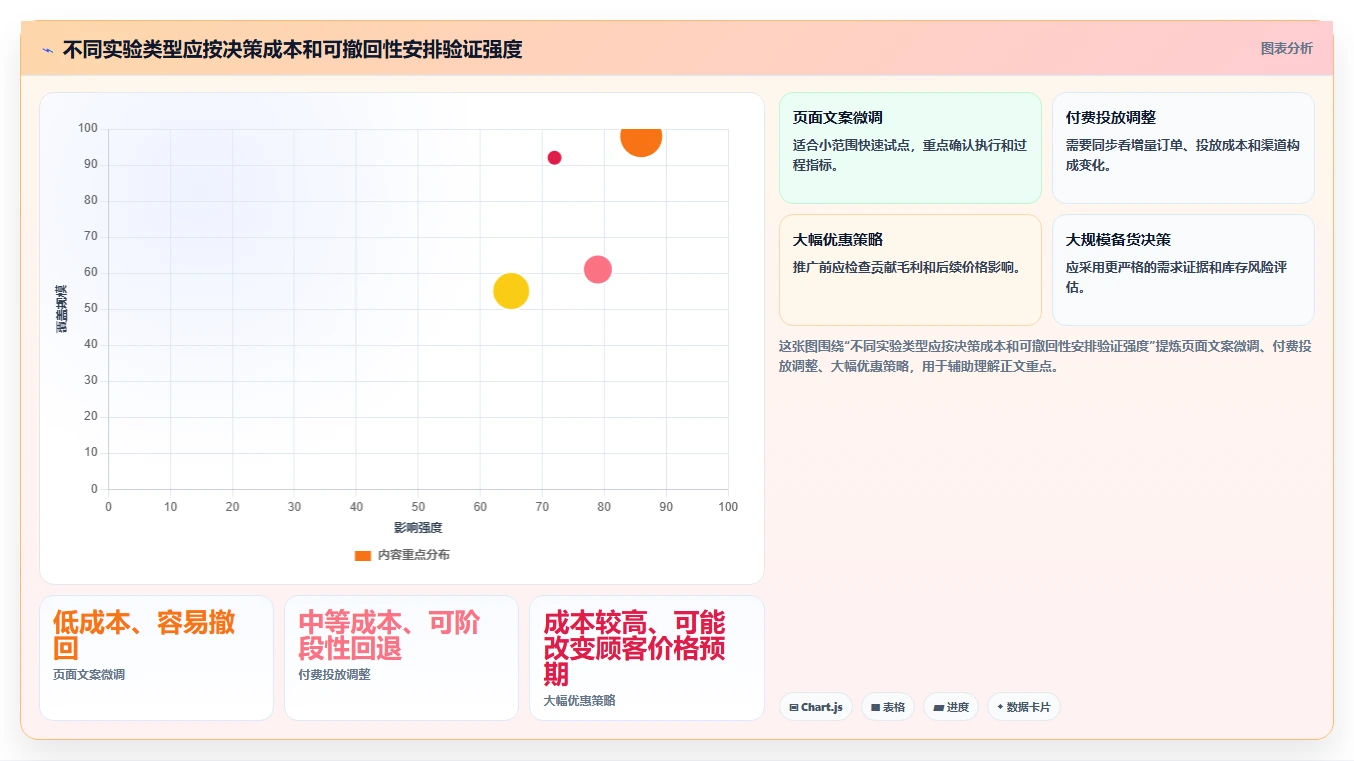The height and width of the screenshot is (761, 1354).
Task: Open the 页面文案微调 info card
Action: point(910,148)
